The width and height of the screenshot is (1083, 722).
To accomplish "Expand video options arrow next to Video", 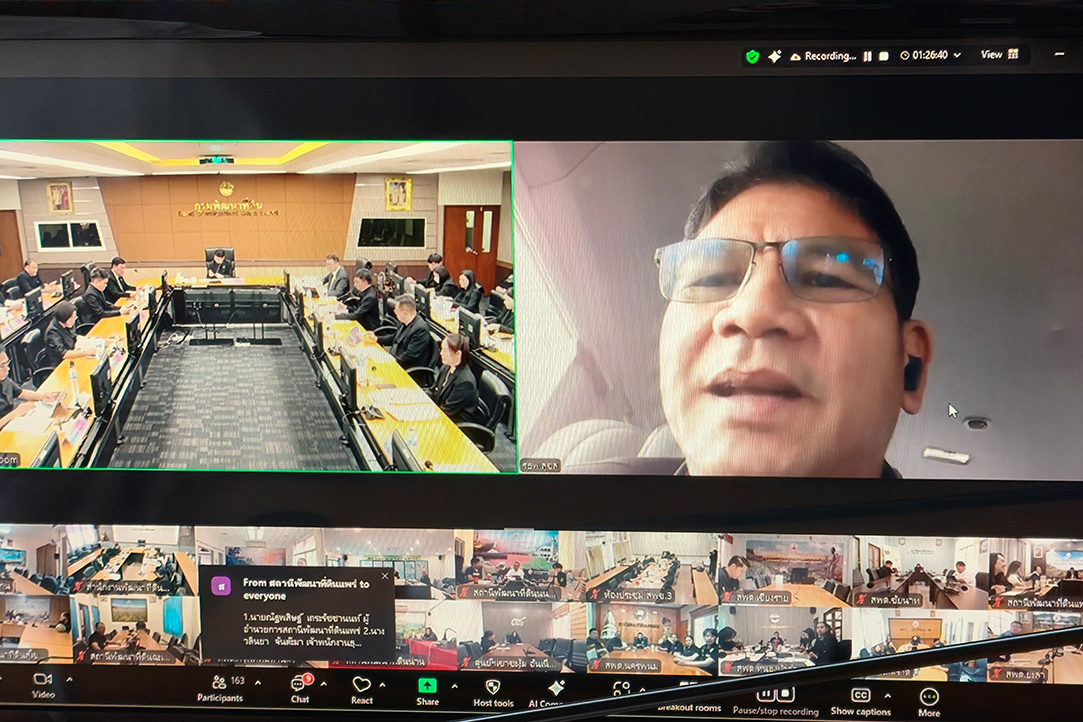I will point(69,680).
